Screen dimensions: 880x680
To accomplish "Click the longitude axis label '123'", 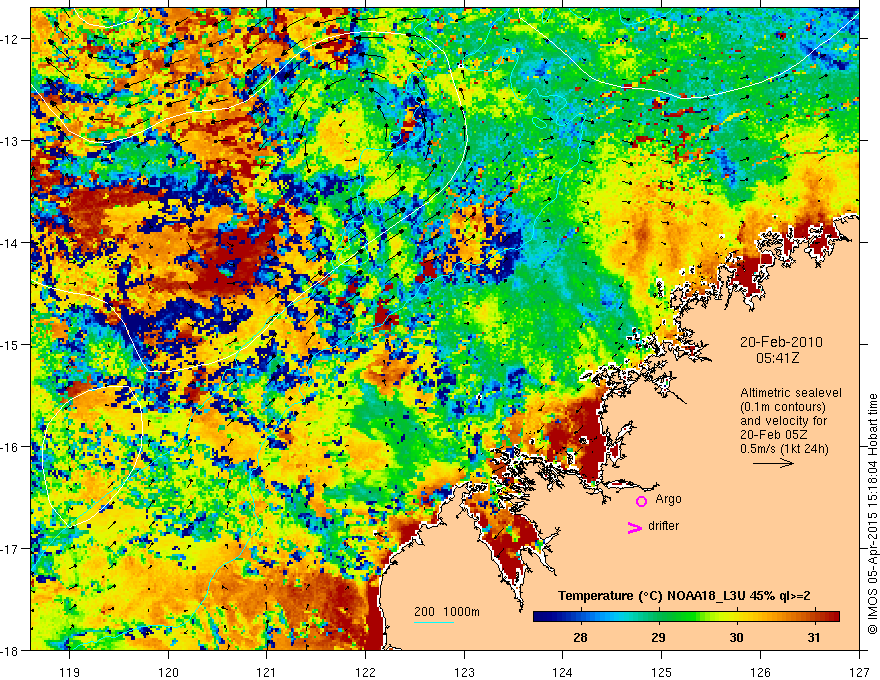I will [x=464, y=672].
